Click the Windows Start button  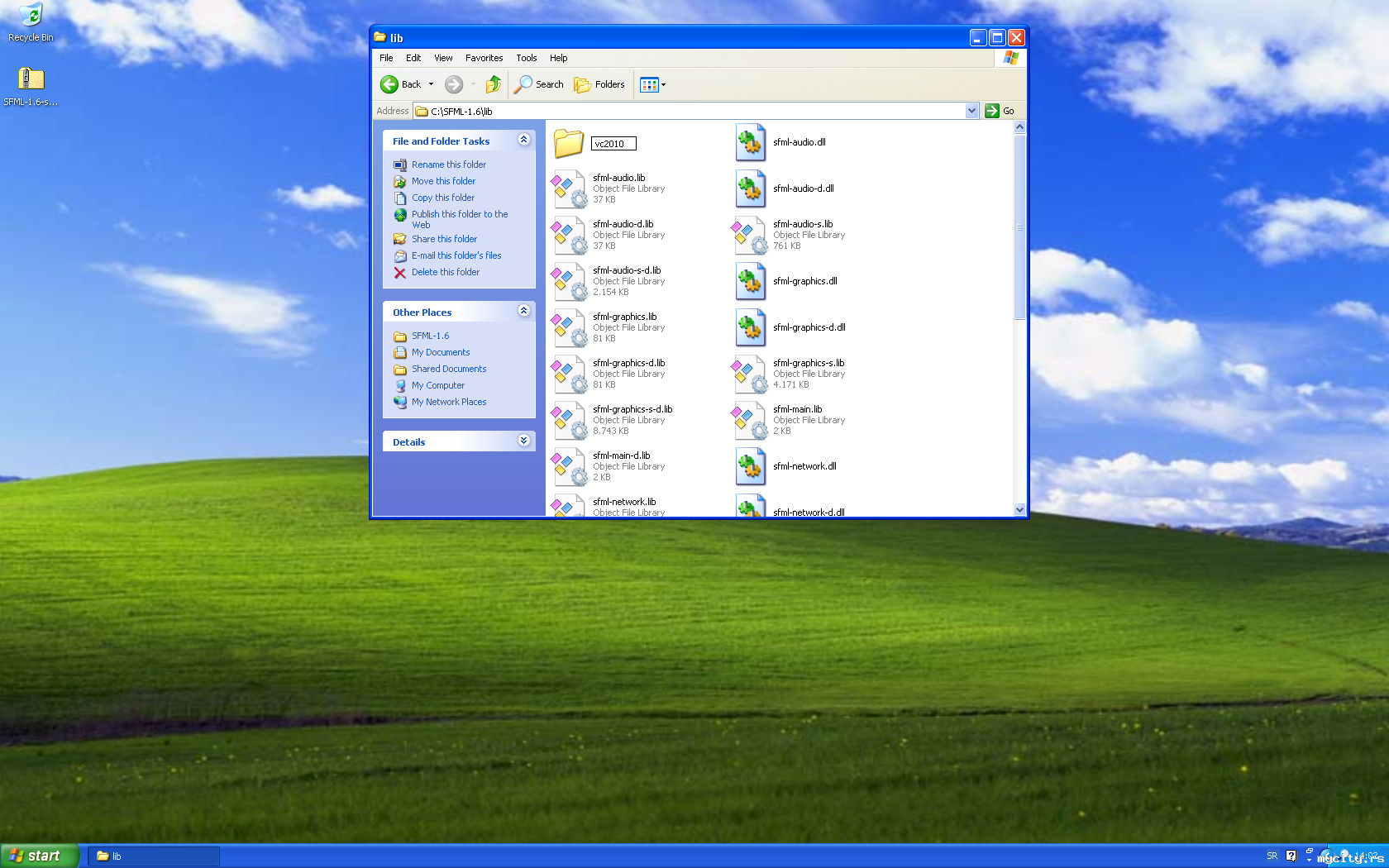(x=39, y=856)
